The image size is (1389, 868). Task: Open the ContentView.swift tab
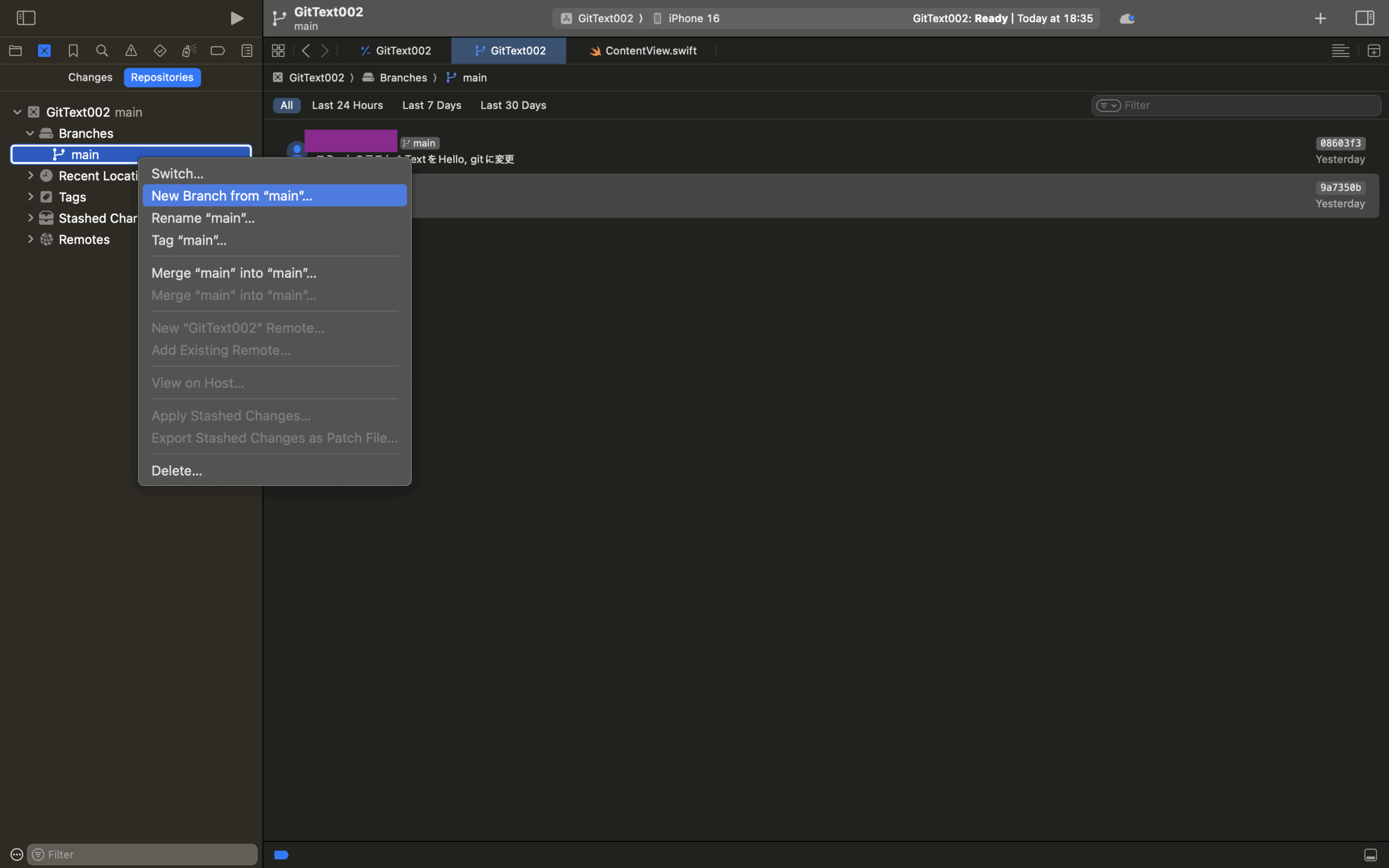tap(643, 50)
